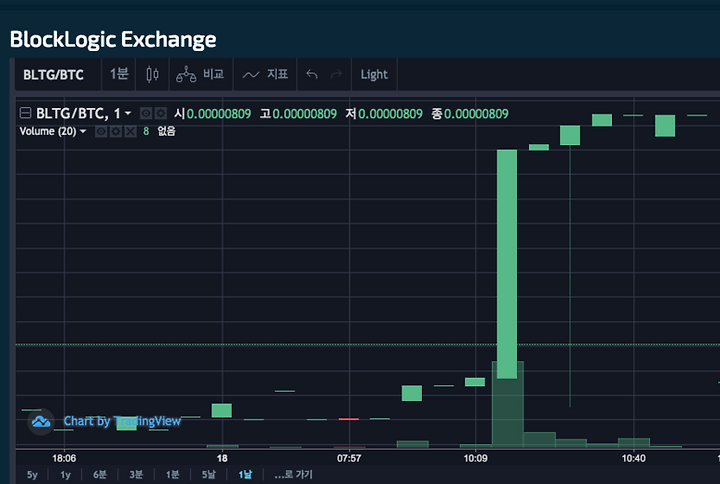This screenshot has width=720, height=484.
Task: Remove the Volume indicator with X icon
Action: [130, 132]
